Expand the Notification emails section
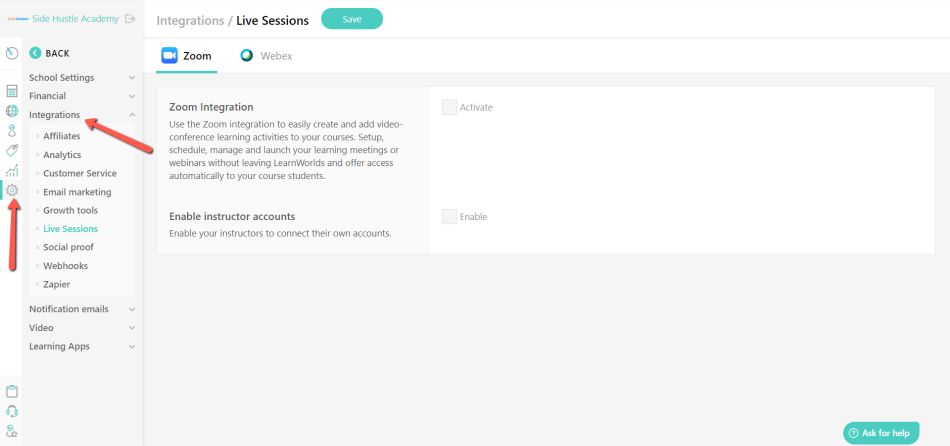 (x=82, y=309)
